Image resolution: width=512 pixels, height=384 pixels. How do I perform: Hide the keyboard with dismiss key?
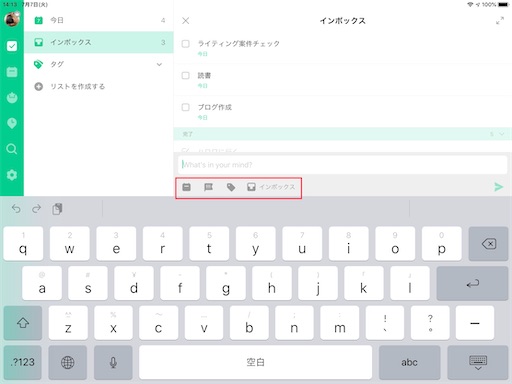(478, 362)
